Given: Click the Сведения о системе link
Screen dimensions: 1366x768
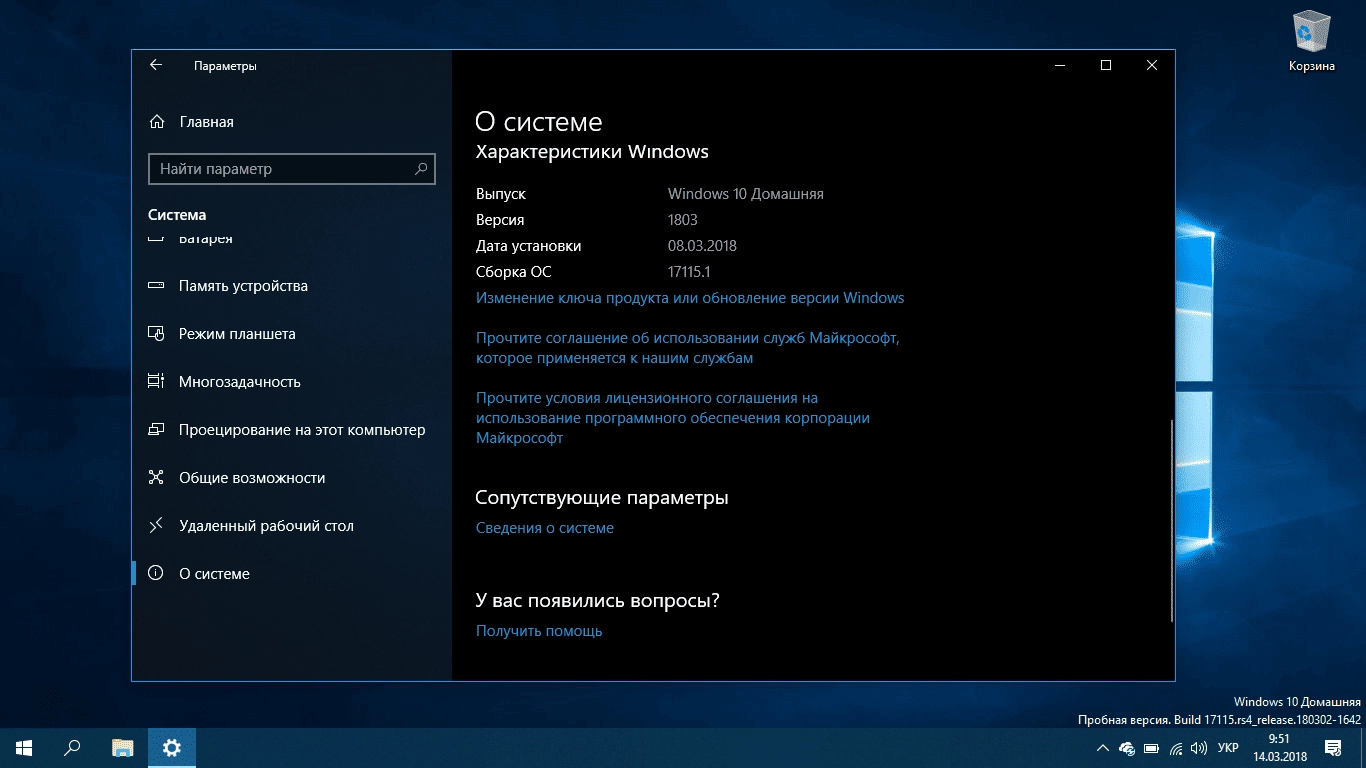Looking at the screenshot, I should click(x=545, y=528).
